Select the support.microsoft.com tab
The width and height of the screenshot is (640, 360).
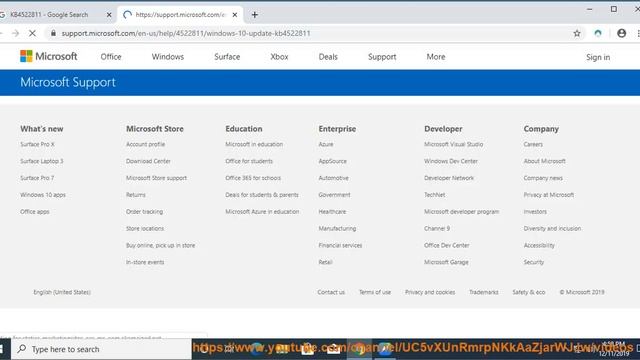pyautogui.click(x=180, y=15)
